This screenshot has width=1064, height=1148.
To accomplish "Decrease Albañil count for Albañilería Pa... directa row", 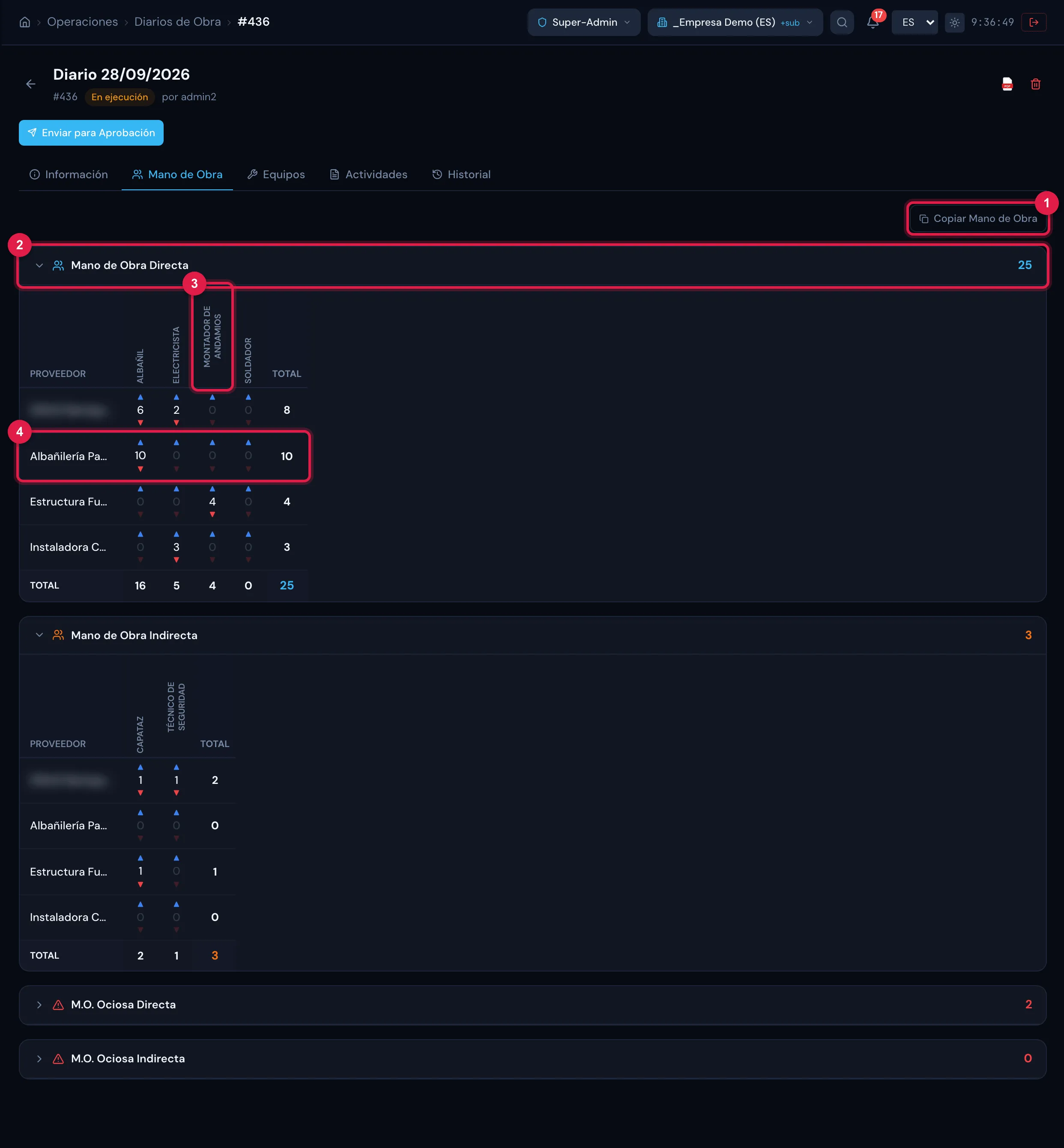I will [140, 469].
